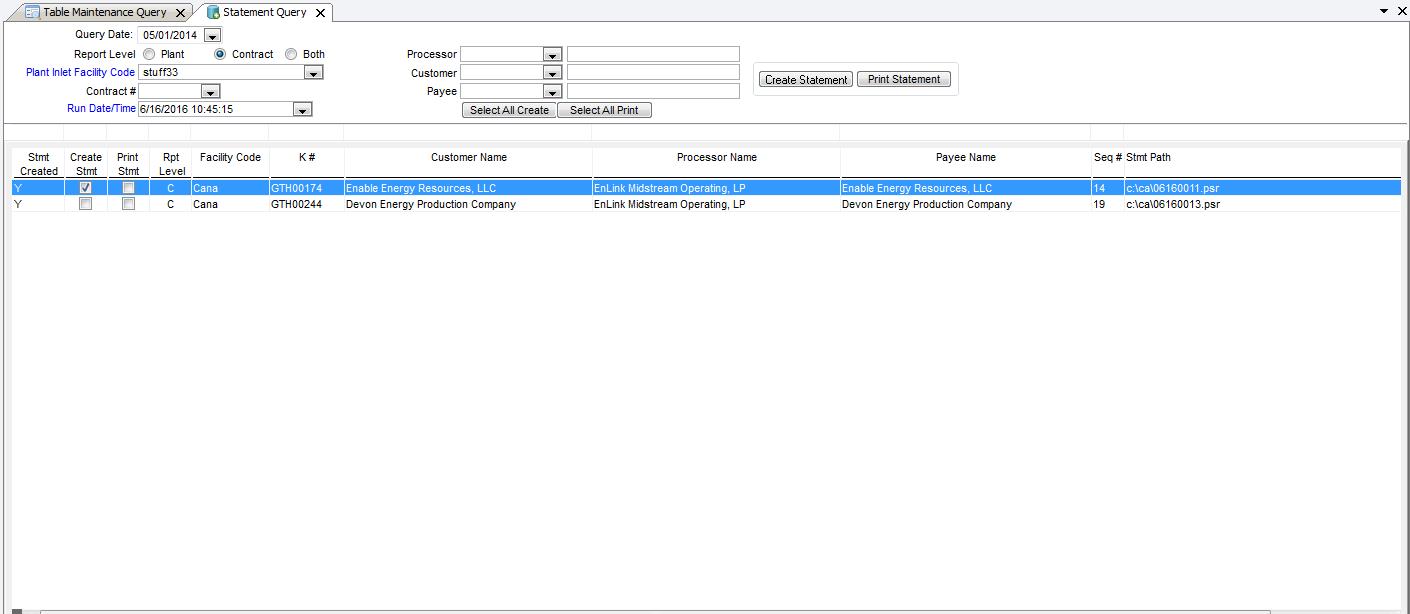Image resolution: width=1410 pixels, height=614 pixels.
Task: Open the Processor dropdown list
Action: [552, 55]
